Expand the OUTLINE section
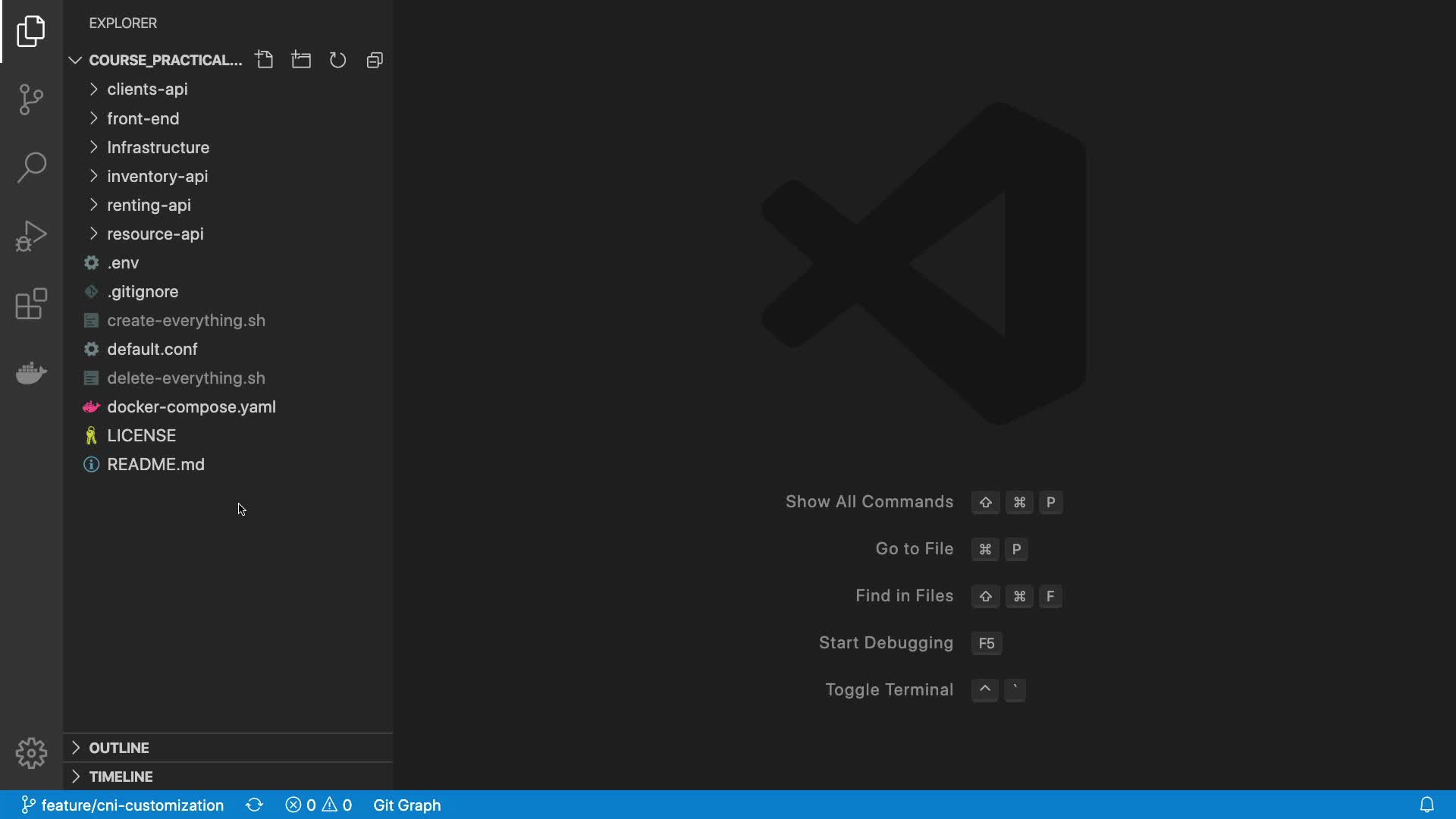 [x=119, y=748]
